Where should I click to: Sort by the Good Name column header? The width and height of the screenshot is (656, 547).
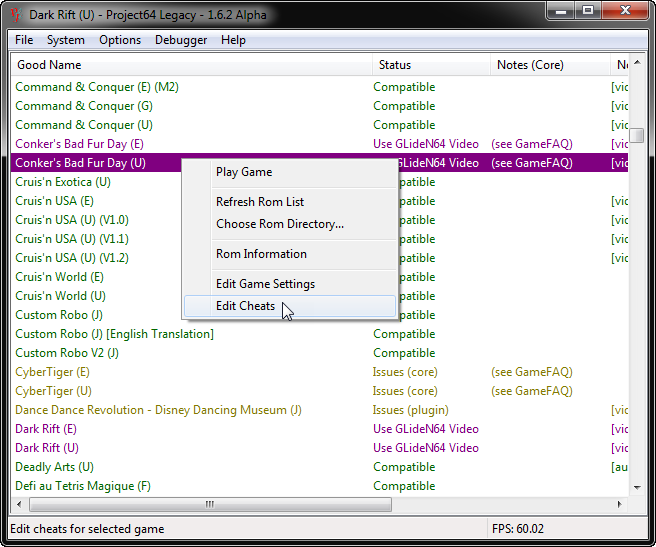point(192,65)
